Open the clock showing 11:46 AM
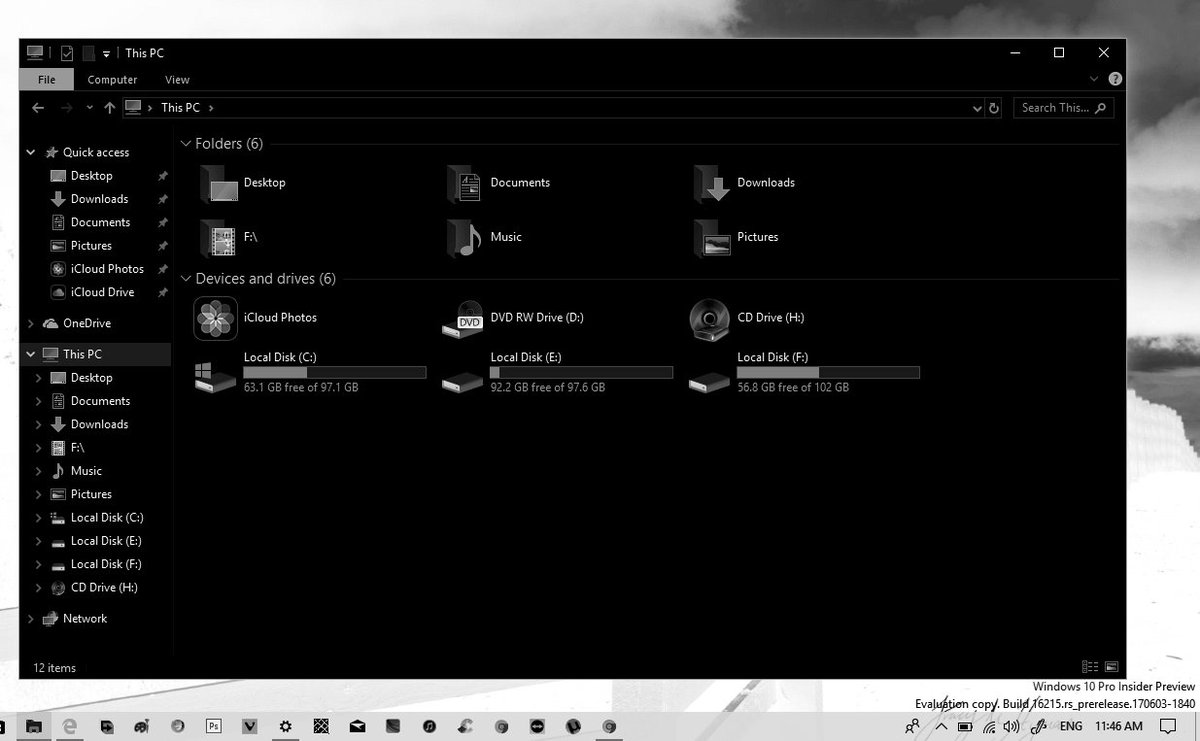This screenshot has height=741, width=1200. 1119,727
